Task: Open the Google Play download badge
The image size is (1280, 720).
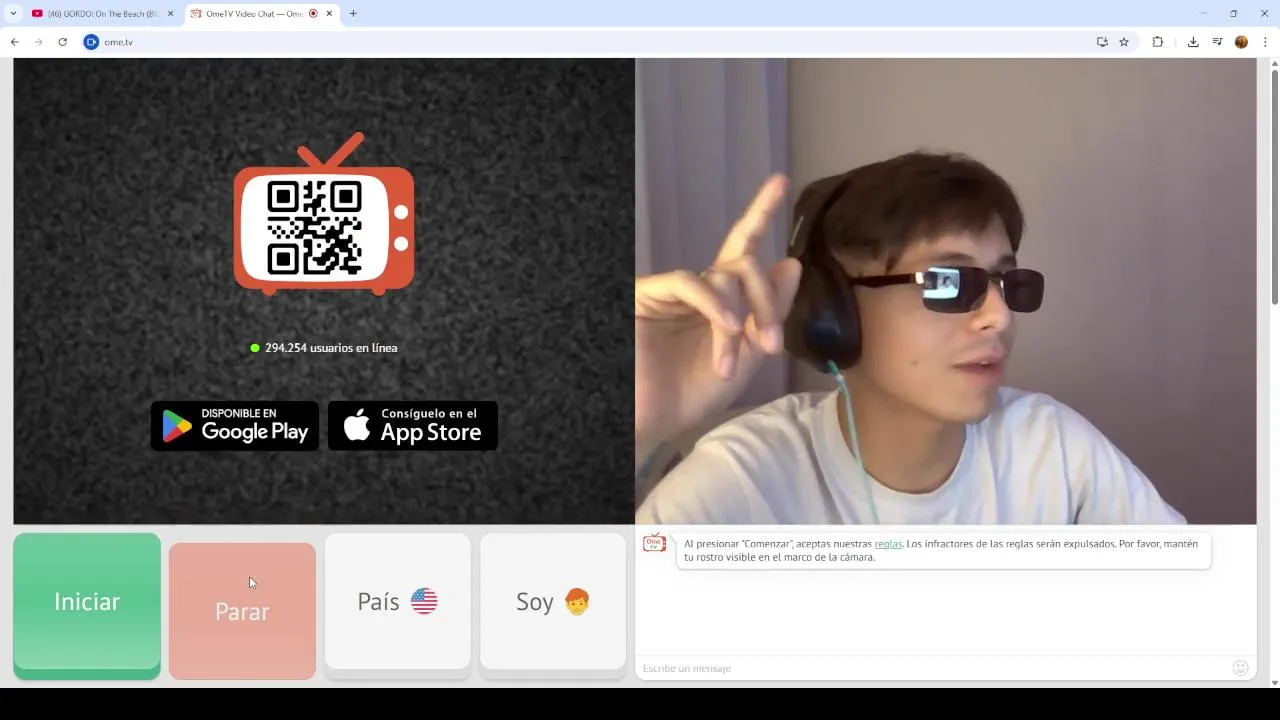Action: pyautogui.click(x=235, y=426)
